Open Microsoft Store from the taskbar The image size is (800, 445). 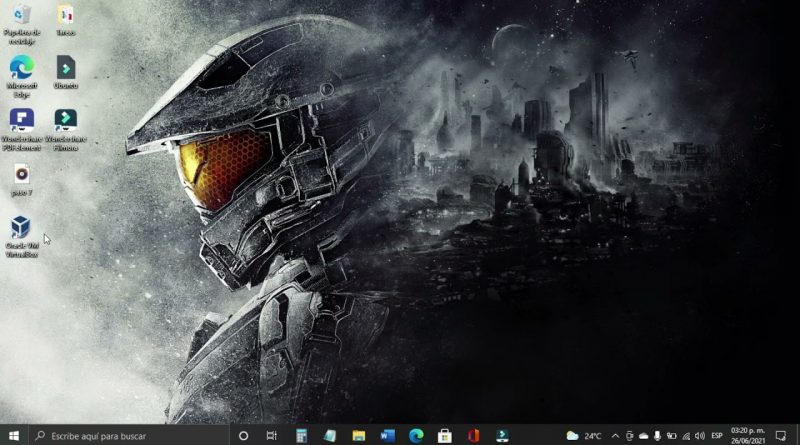tap(445, 435)
